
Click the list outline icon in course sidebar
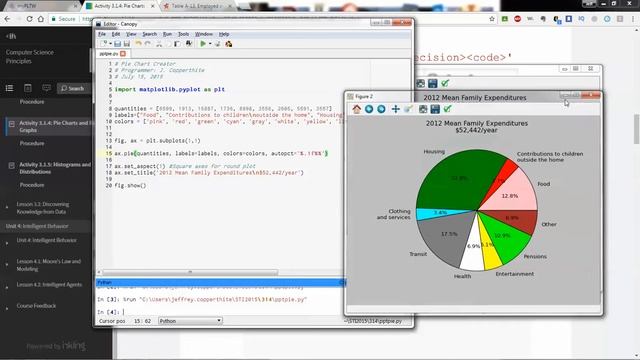point(9,88)
